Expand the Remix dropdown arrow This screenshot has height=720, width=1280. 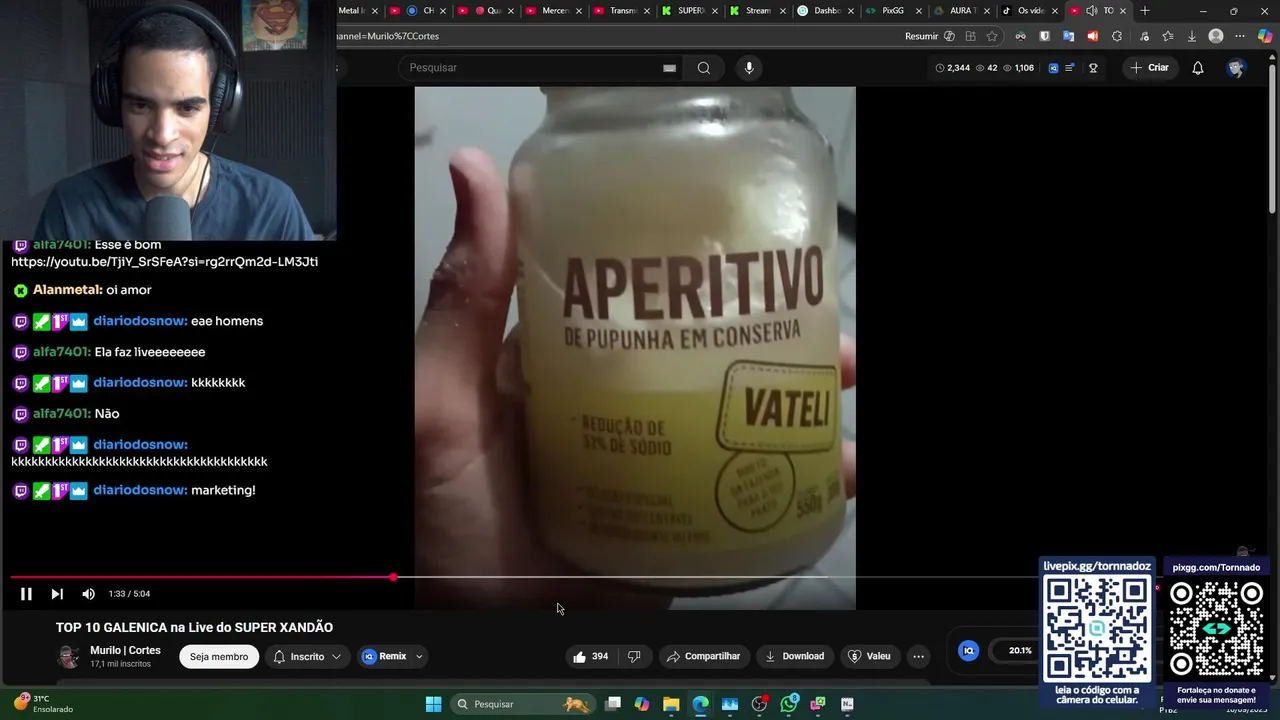(419, 657)
